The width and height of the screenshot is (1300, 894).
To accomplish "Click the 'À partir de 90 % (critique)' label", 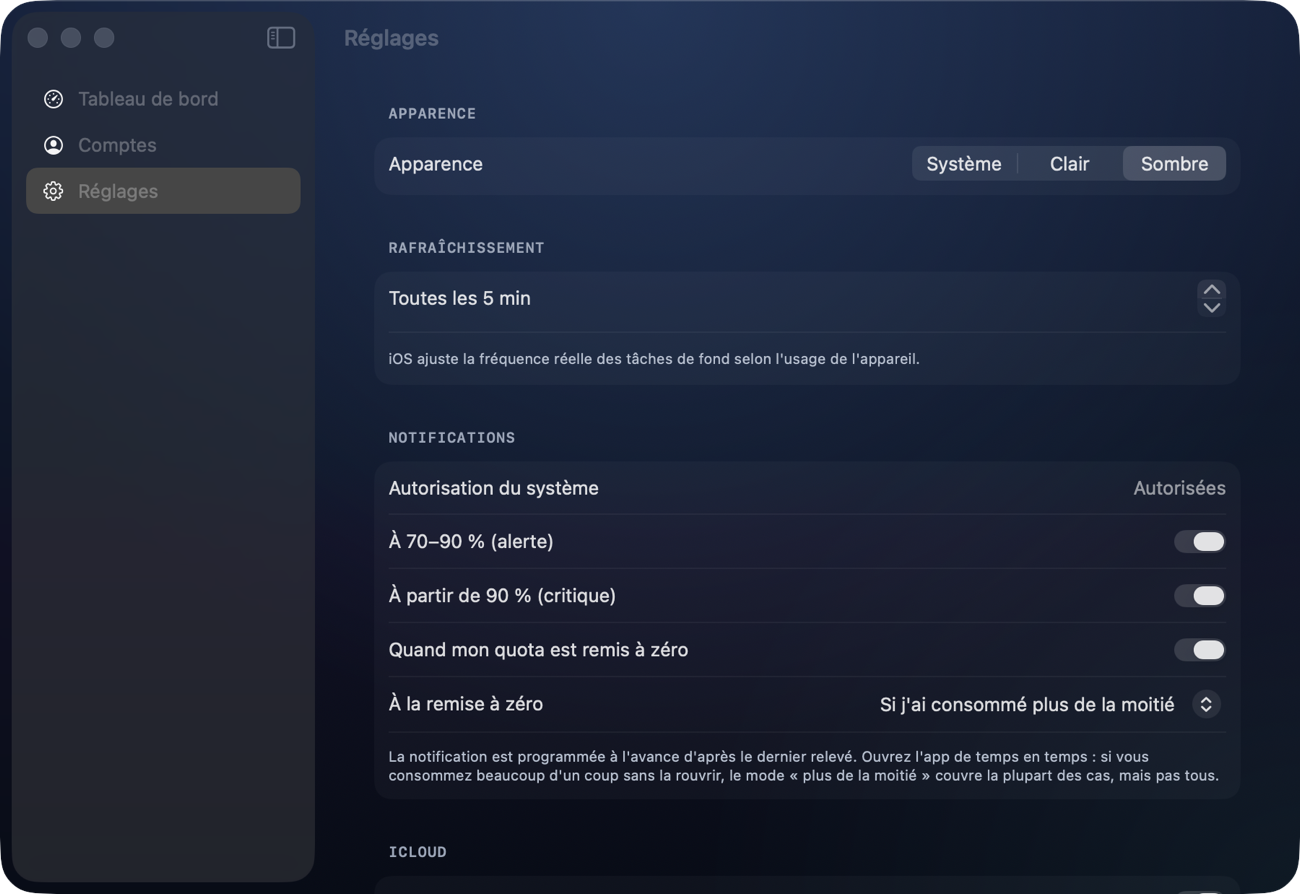I will point(502,596).
